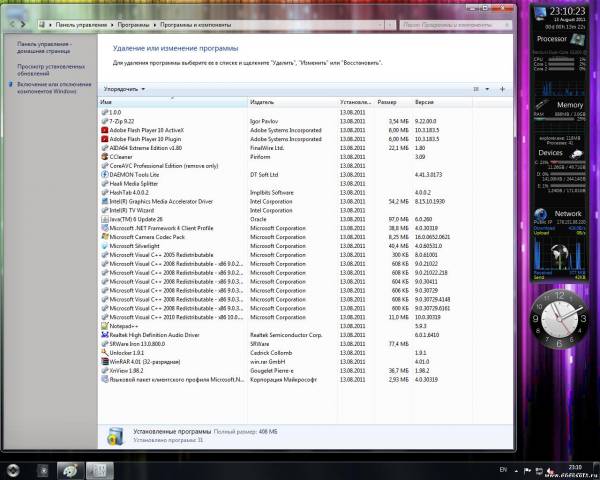Click the Microsoft Silverlight icon
This screenshot has width=600, height=480.
point(104,246)
